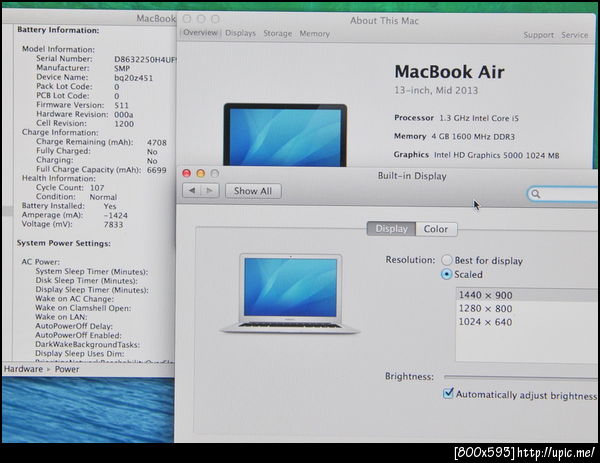
Task: Choose 1440 × 900 resolution
Action: click(527, 295)
